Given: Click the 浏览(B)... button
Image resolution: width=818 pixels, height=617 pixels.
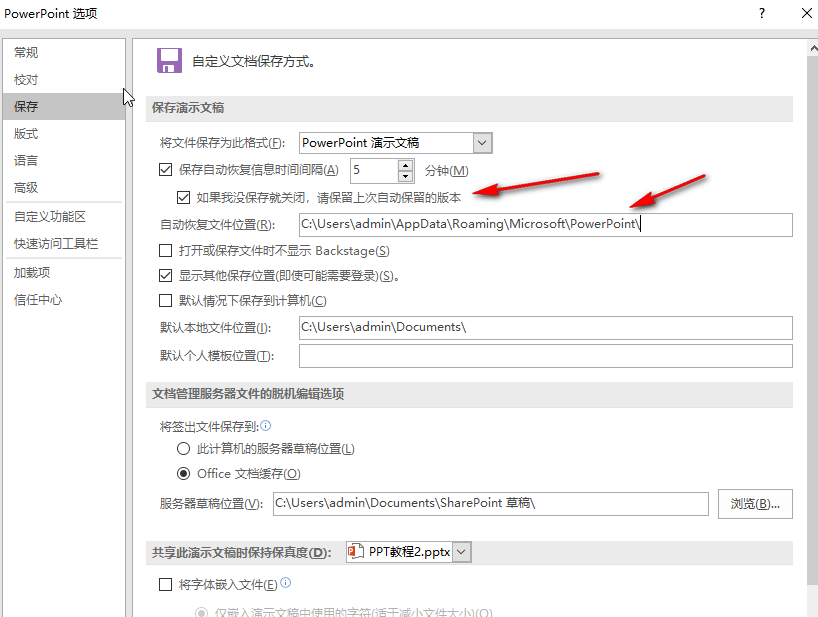Looking at the screenshot, I should (755, 504).
